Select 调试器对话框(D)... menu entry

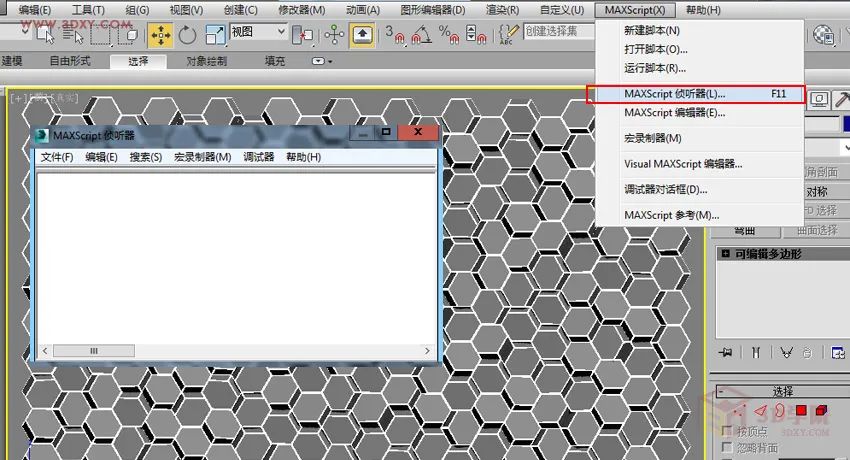[699, 190]
